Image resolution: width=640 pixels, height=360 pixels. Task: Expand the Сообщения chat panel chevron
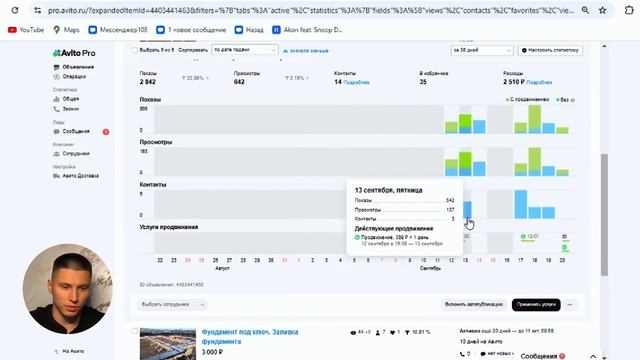[593, 356]
